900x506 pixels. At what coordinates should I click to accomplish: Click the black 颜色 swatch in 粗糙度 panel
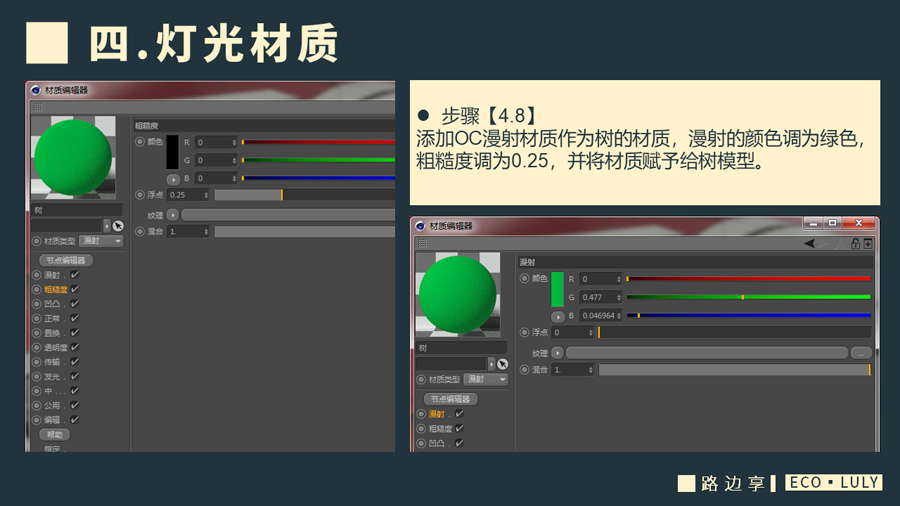172,152
